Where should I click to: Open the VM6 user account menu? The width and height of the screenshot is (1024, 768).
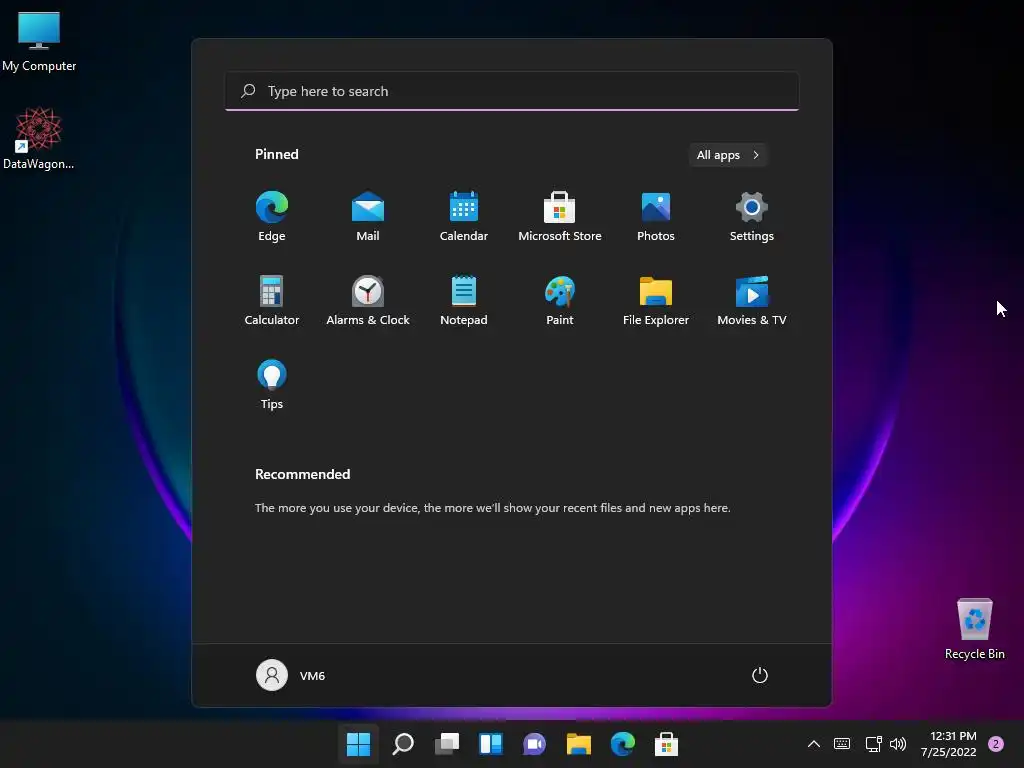pyautogui.click(x=291, y=675)
